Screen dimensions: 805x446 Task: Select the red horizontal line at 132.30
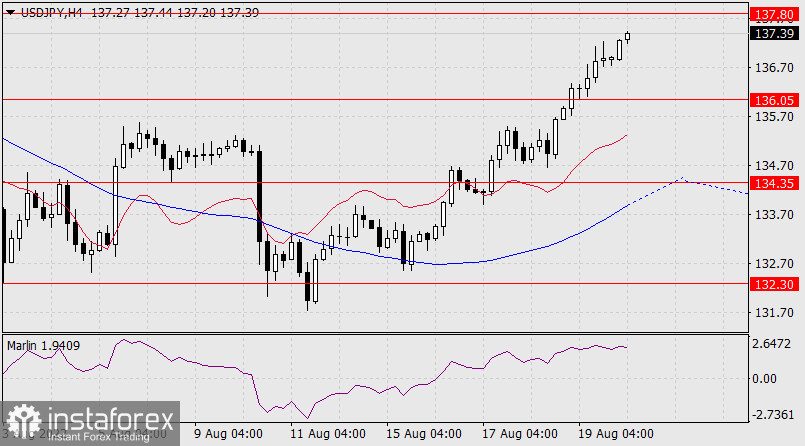(375, 283)
